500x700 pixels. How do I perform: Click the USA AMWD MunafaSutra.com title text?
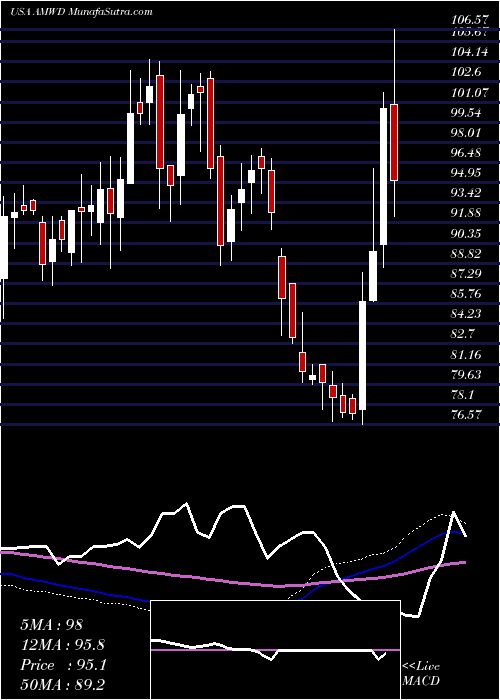tap(81, 12)
